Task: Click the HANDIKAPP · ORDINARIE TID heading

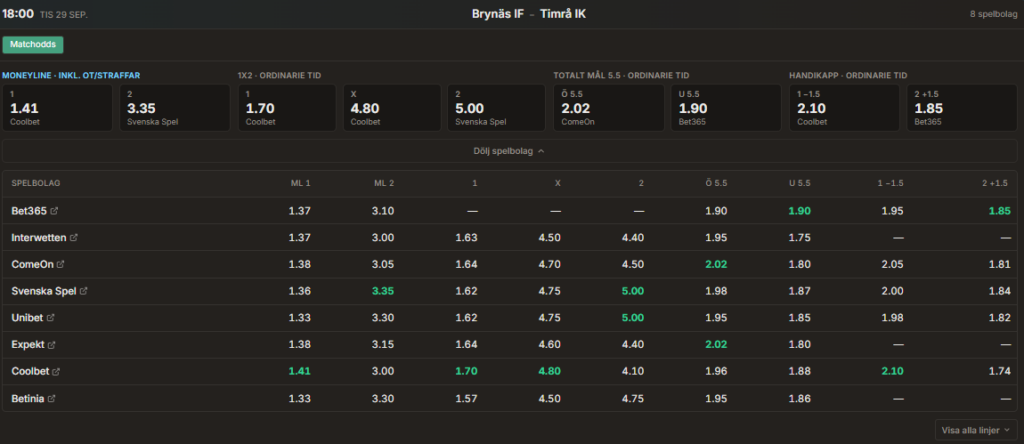Action: 848,76
